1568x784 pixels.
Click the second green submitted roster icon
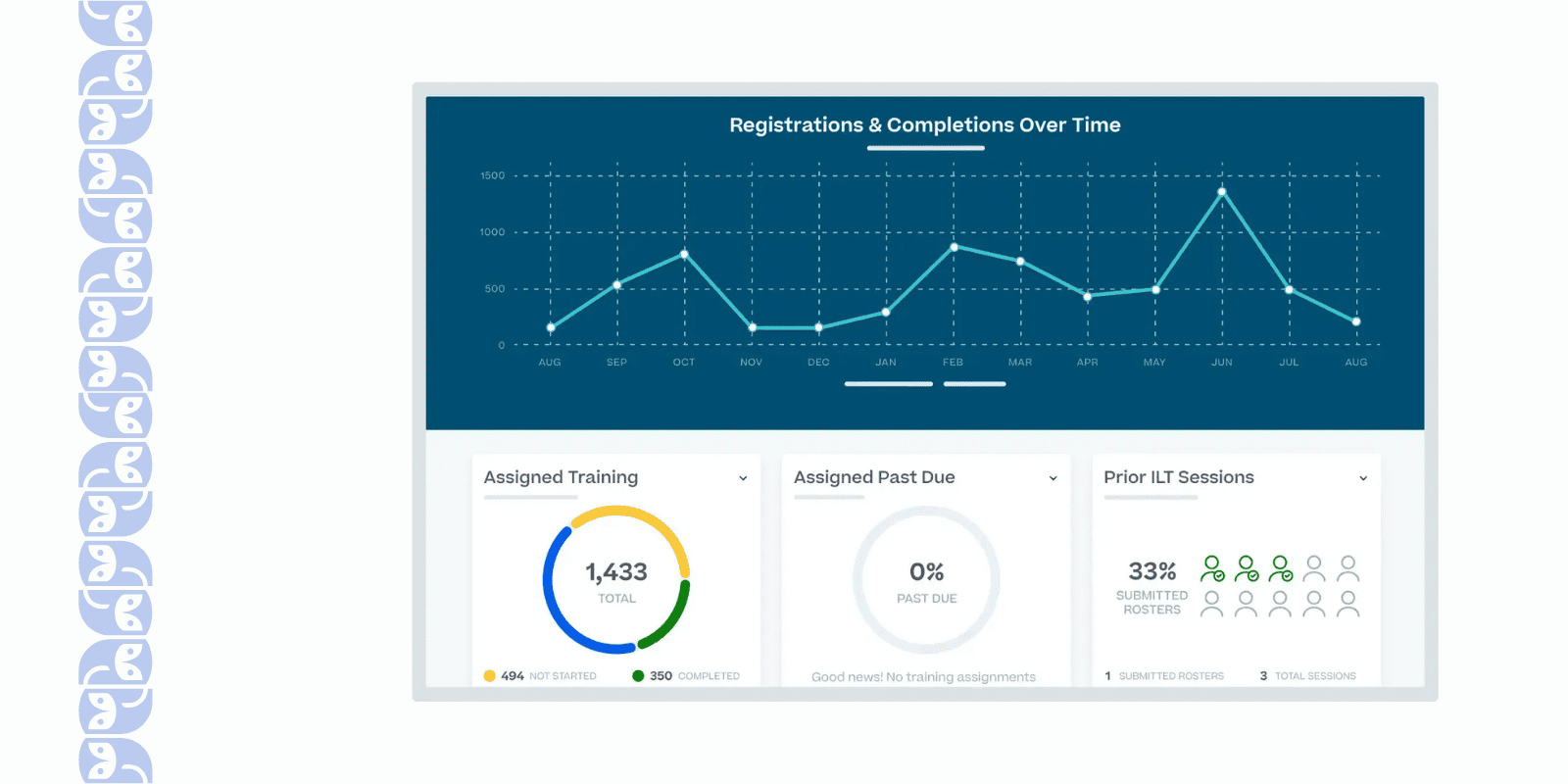coord(1247,568)
